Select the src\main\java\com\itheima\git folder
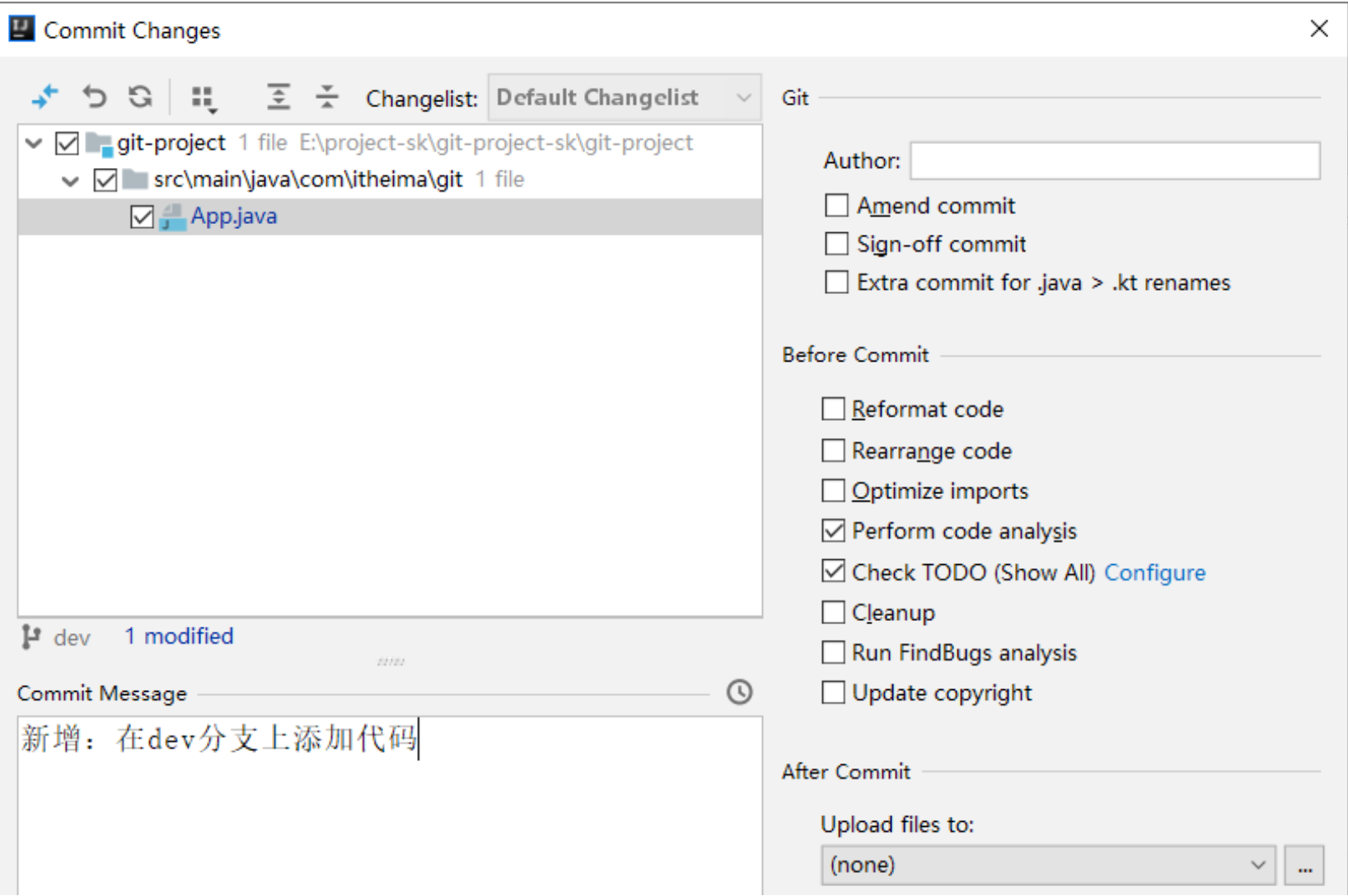Screen dimensions: 1348x896 point(307,180)
